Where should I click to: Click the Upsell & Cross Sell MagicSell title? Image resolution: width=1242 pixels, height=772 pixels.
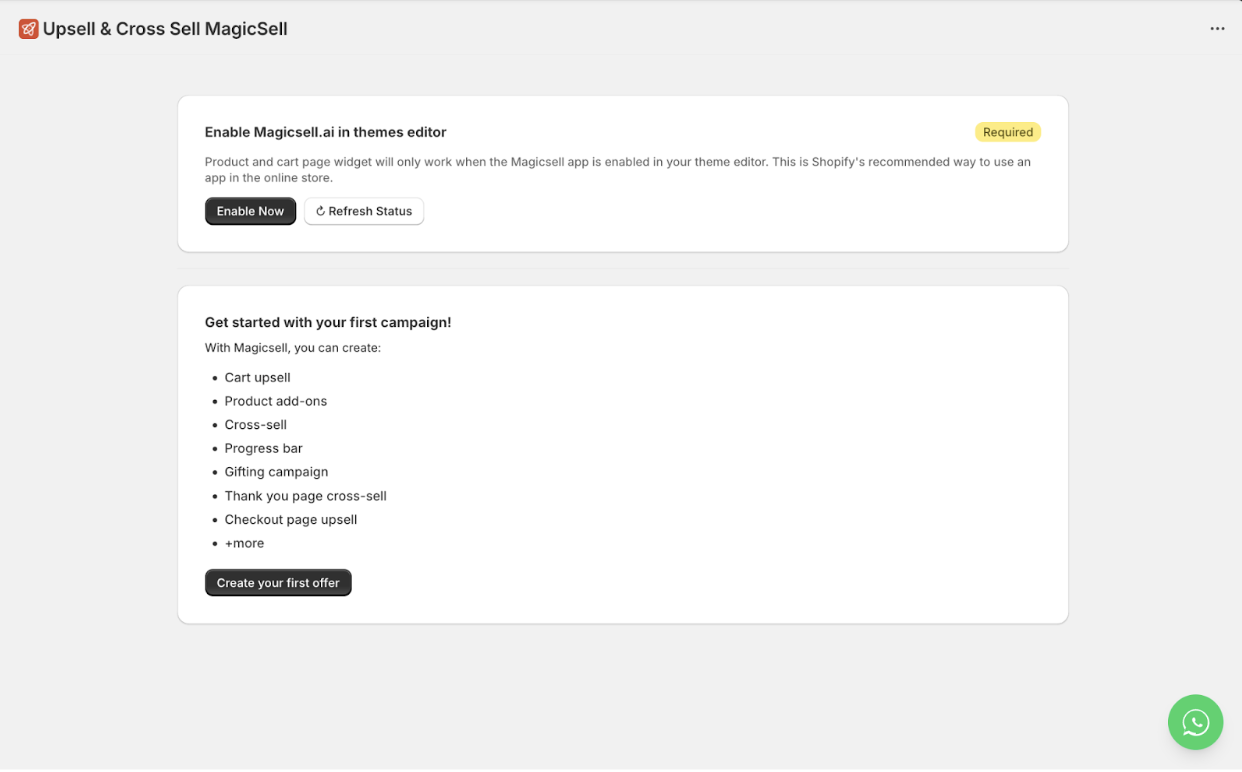click(165, 29)
